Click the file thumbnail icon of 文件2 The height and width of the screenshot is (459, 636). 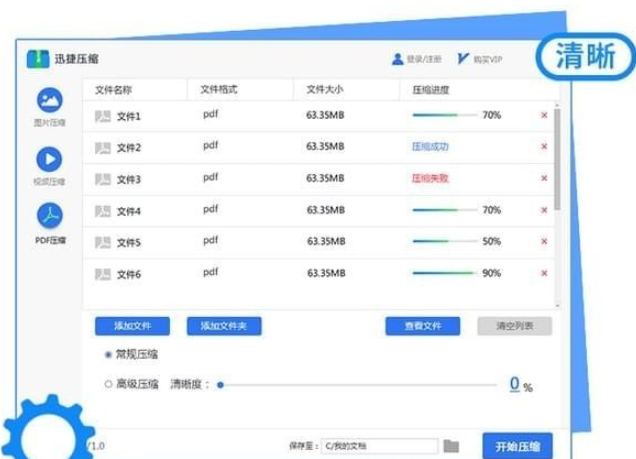pos(103,148)
